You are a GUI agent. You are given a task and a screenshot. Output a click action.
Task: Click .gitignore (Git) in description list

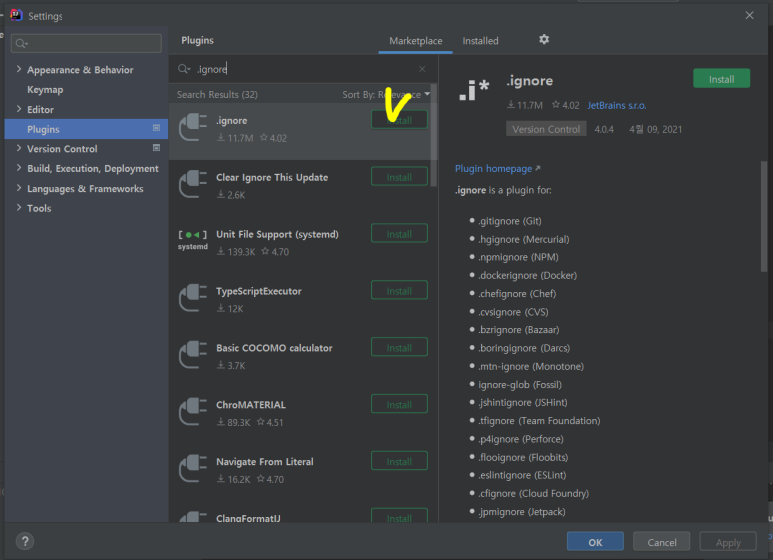510,221
